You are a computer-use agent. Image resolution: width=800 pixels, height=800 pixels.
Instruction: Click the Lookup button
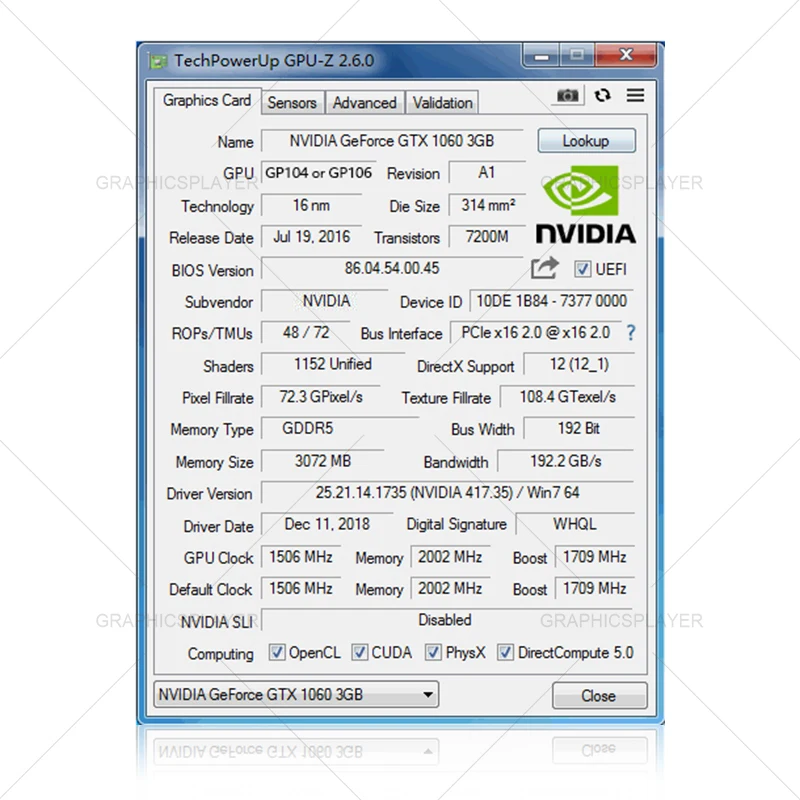click(586, 141)
